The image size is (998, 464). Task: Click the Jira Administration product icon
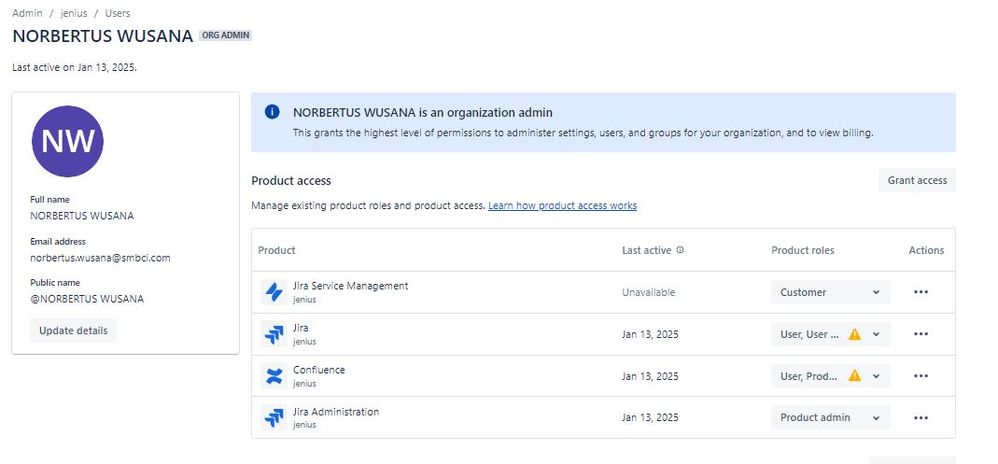click(x=274, y=418)
